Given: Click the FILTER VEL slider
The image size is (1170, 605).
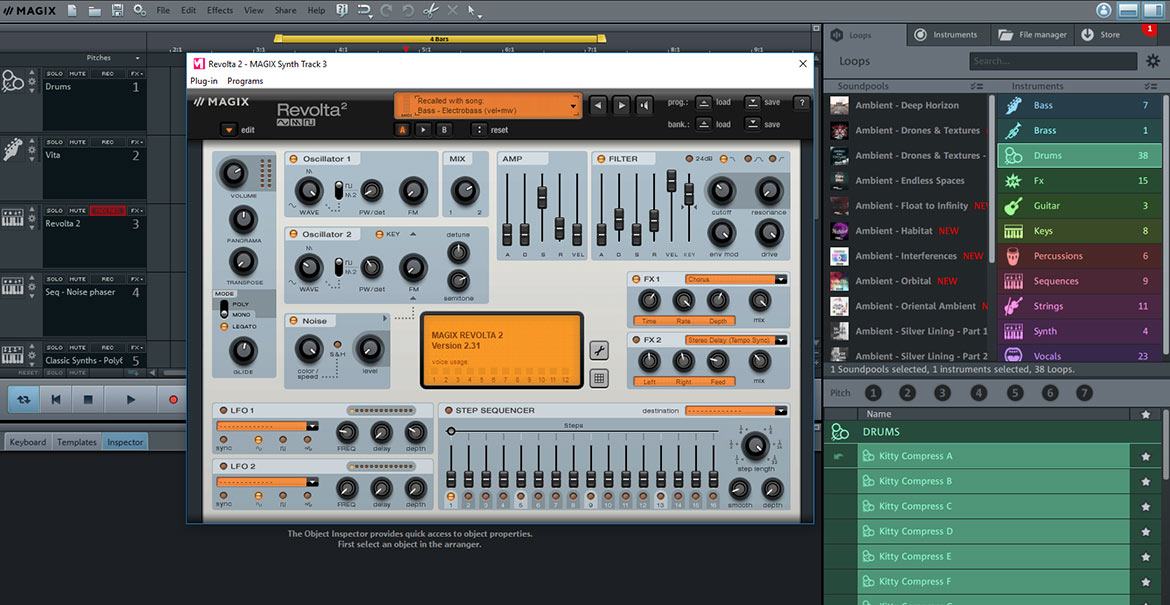Looking at the screenshot, I should click(x=671, y=180).
